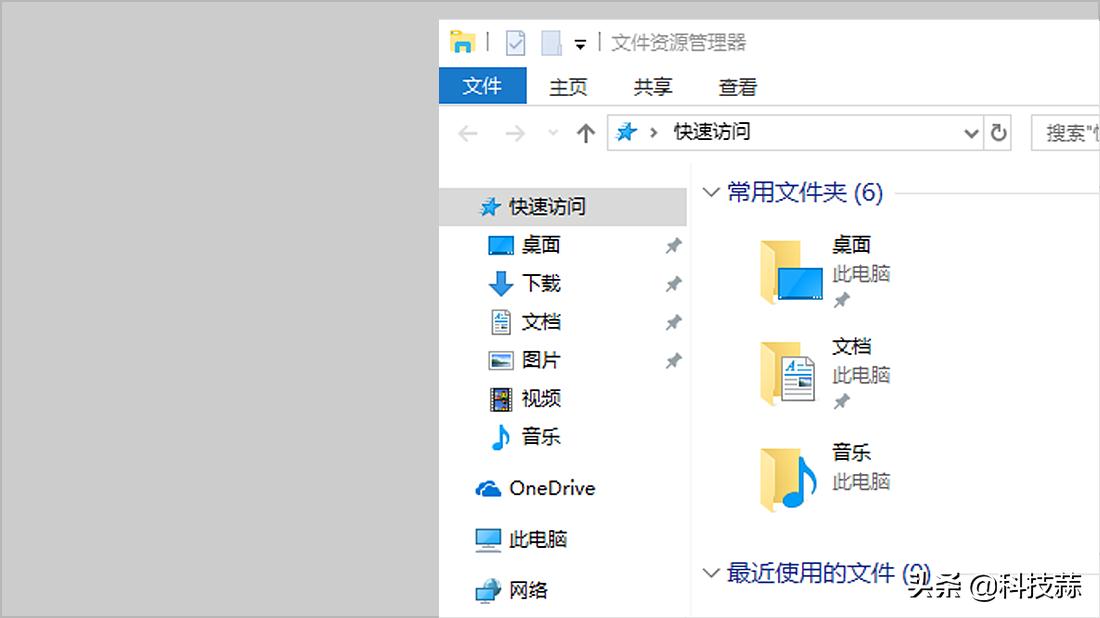Switch to the 查看 (View) ribbon tab

coord(736,87)
